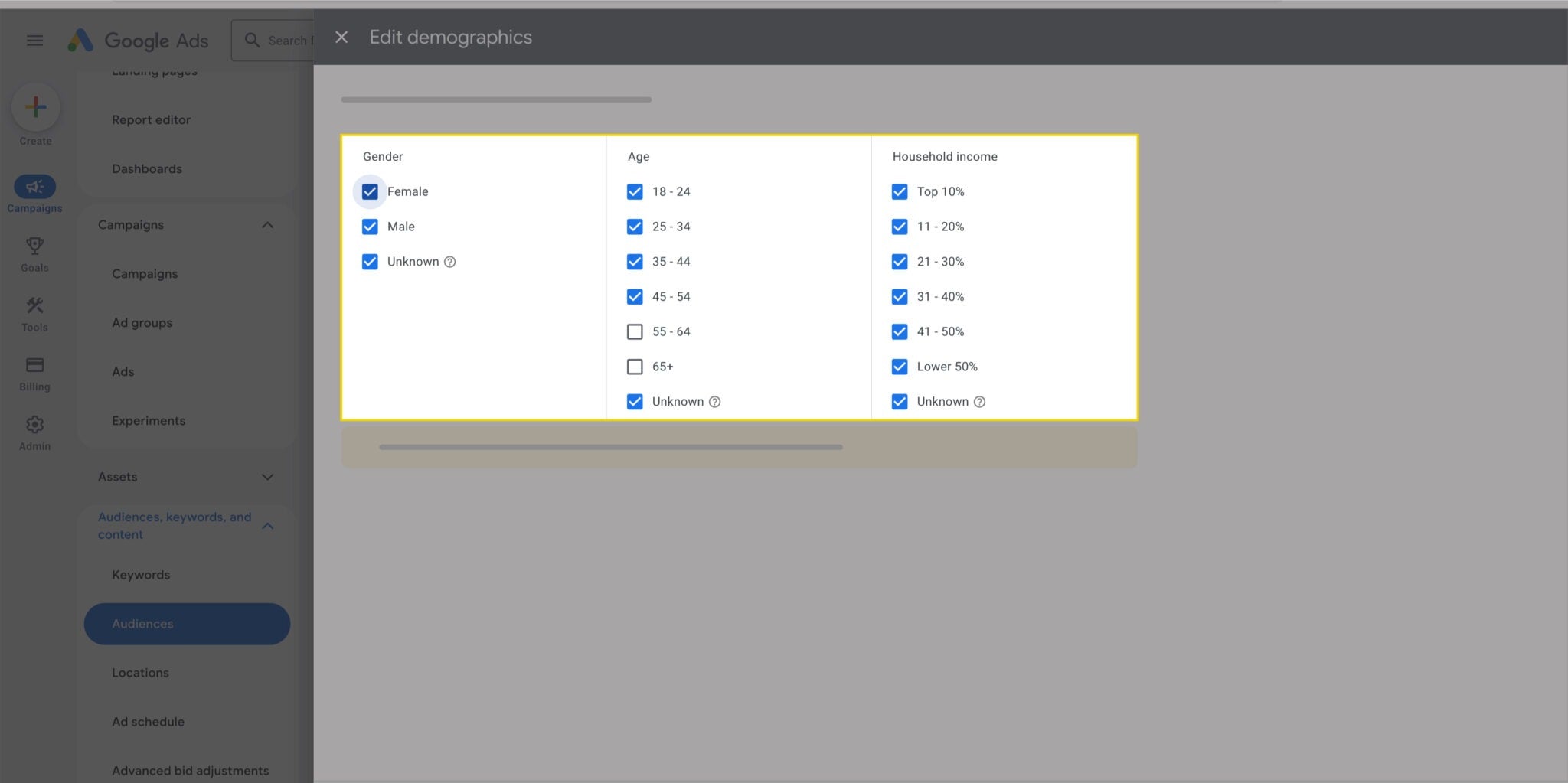Viewport: 1568px width, 783px height.
Task: Uncheck the 35 - 44 age checkbox
Action: [635, 262]
